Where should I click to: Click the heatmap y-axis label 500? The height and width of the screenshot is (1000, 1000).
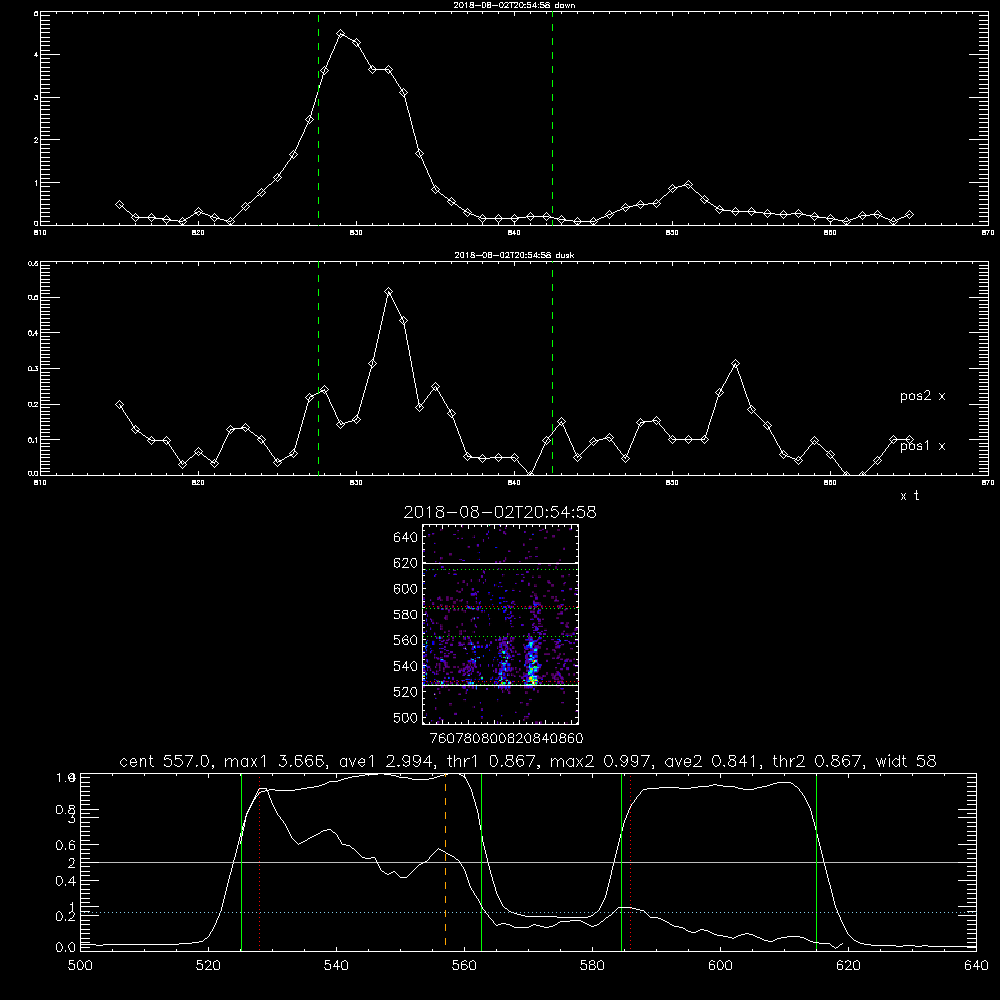tap(406, 717)
